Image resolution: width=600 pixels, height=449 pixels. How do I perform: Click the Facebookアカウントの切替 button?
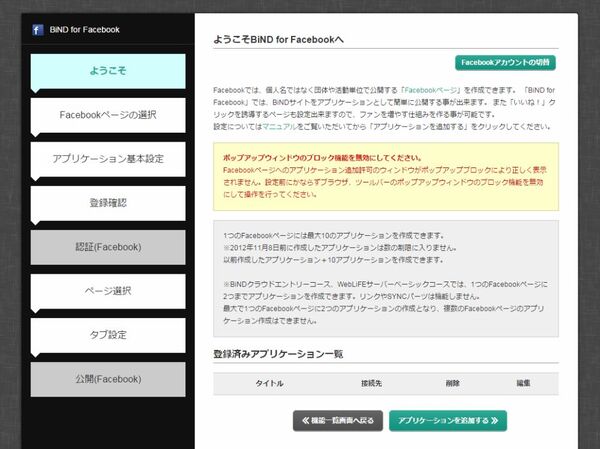tap(505, 63)
